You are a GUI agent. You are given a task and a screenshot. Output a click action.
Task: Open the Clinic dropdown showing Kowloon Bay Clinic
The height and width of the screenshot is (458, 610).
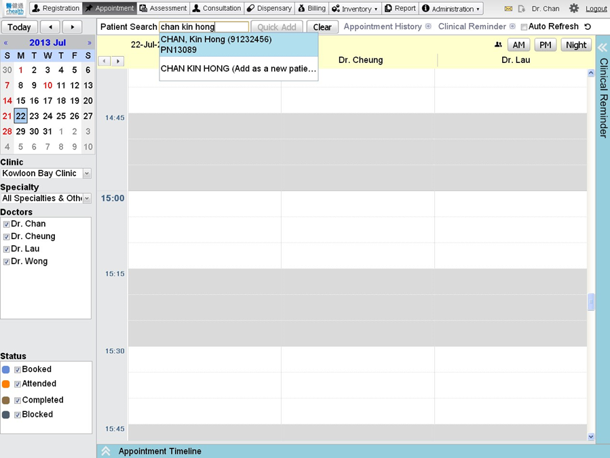(x=86, y=174)
